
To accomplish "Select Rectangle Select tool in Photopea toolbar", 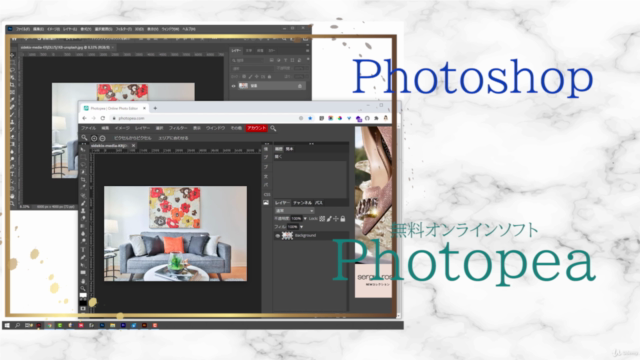I will (83, 157).
